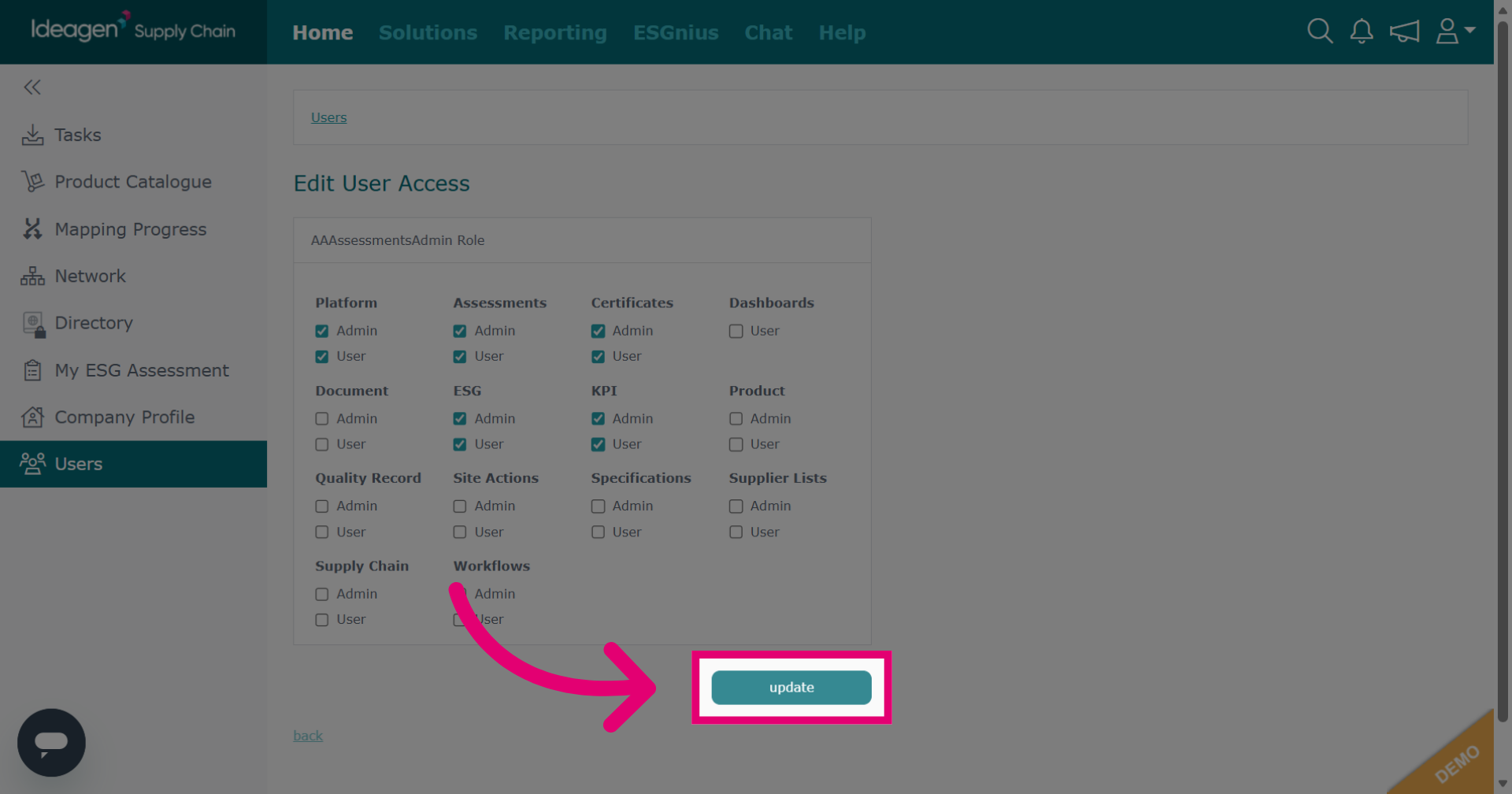Viewport: 1512px width, 794px height.
Task: Open the Help menu
Action: pyautogui.click(x=842, y=32)
